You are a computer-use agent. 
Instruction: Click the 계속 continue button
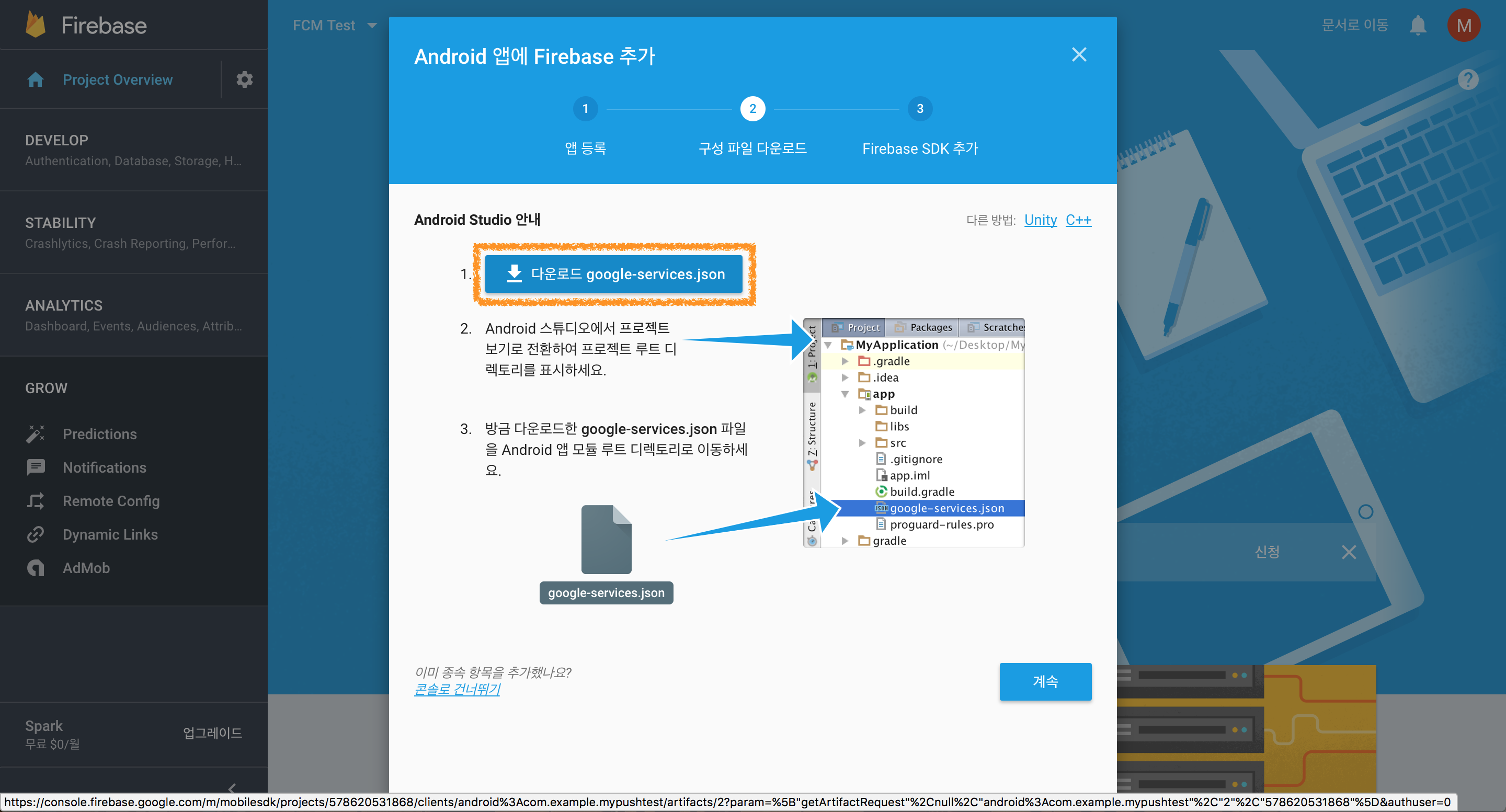(1045, 681)
